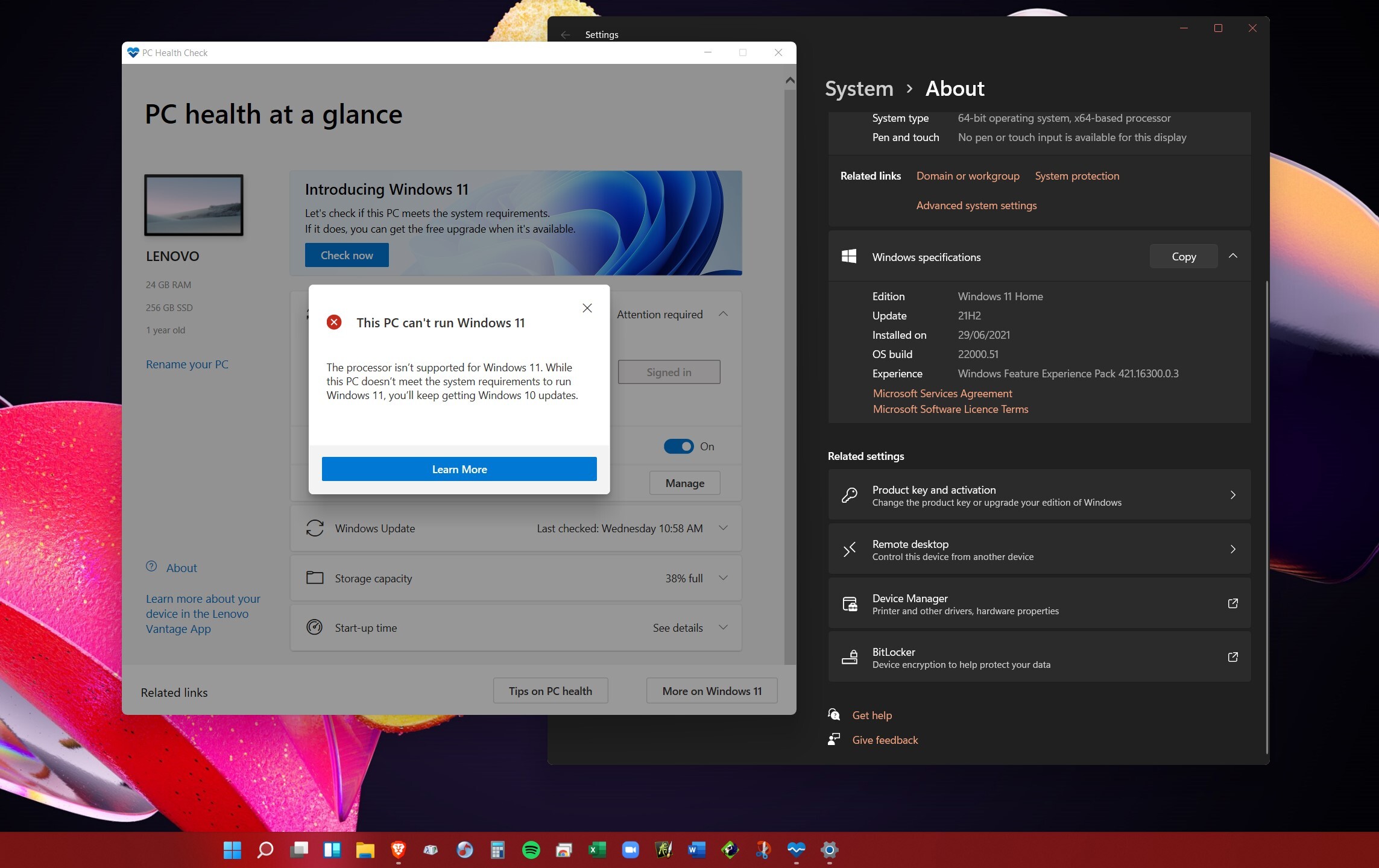Turn off the backup On toggle
The height and width of the screenshot is (868, 1379).
pyautogui.click(x=678, y=446)
